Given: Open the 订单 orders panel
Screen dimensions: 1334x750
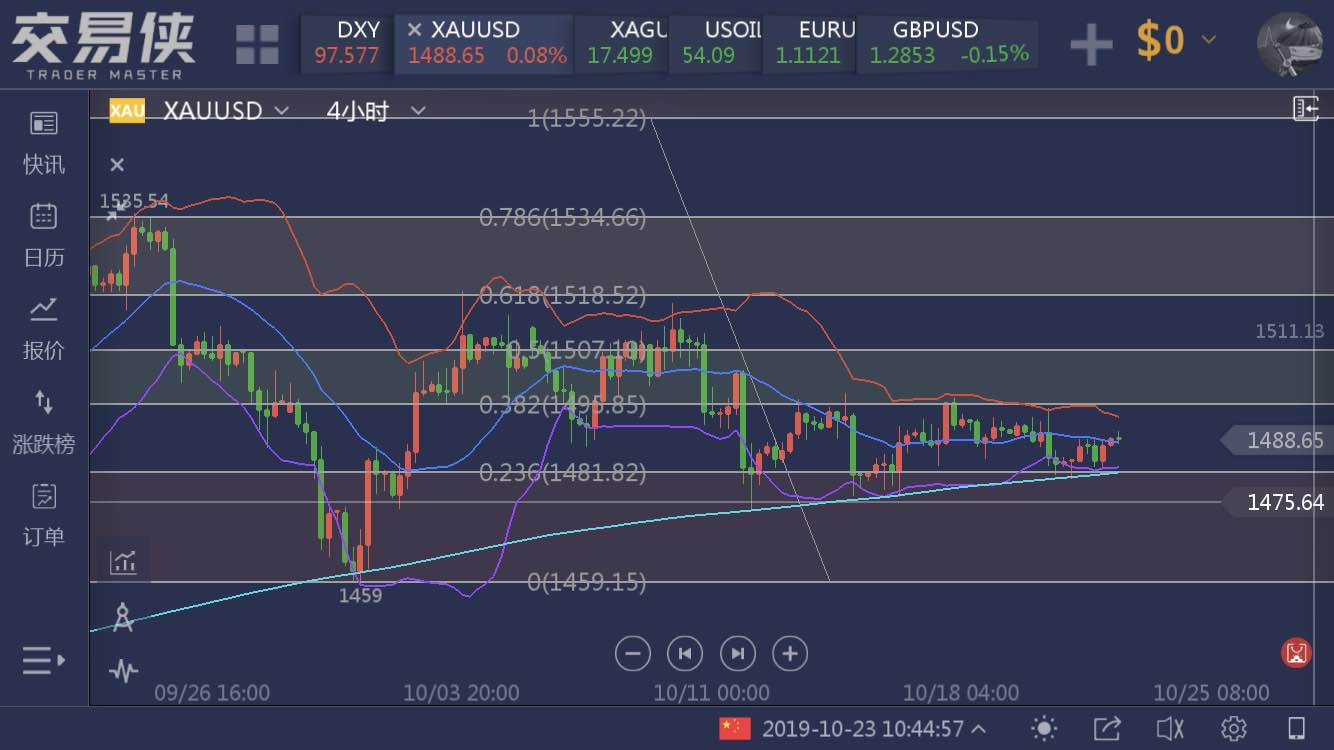Looking at the screenshot, I should (44, 516).
